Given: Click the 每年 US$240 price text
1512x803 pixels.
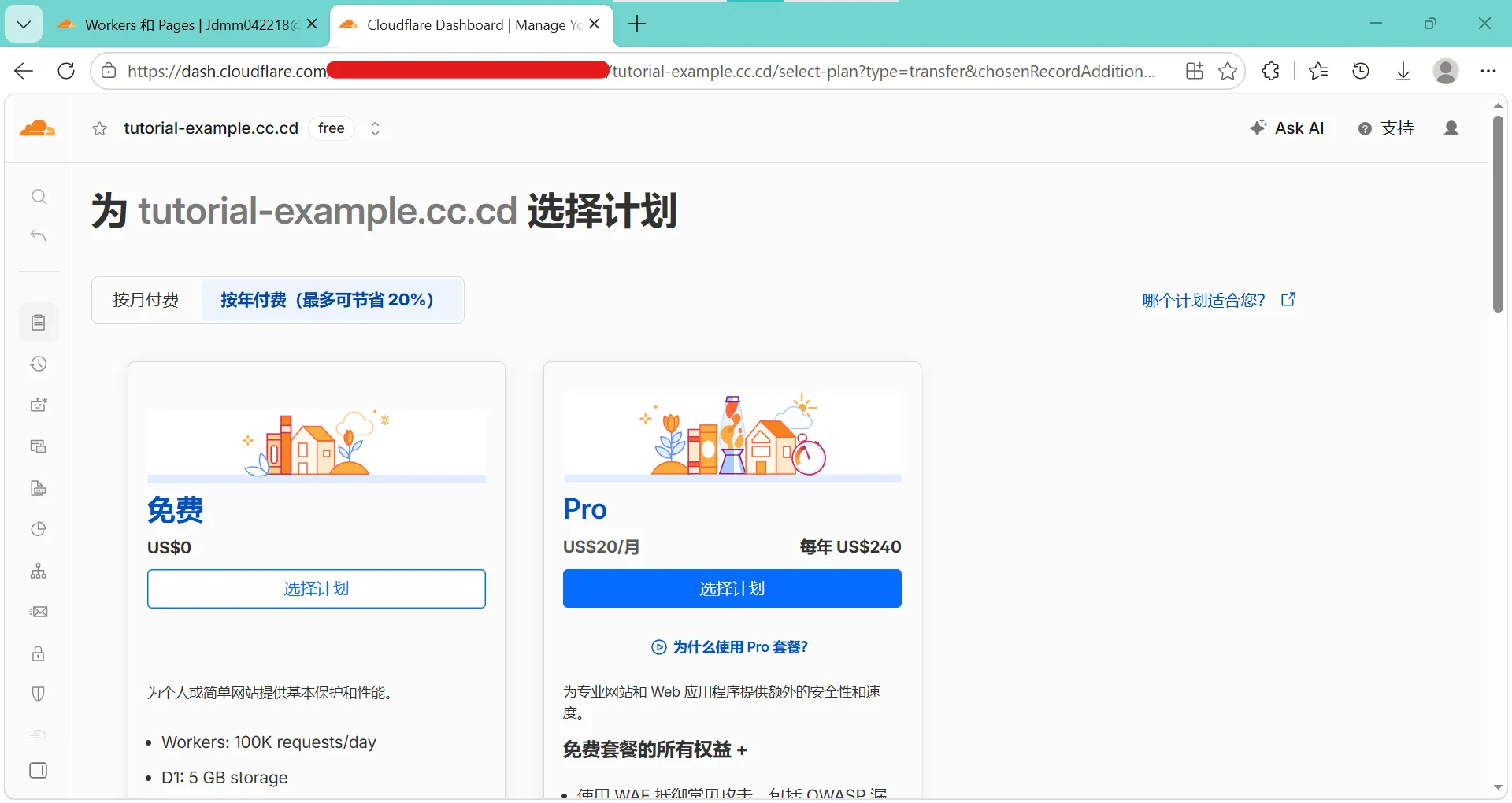Looking at the screenshot, I should point(850,546).
